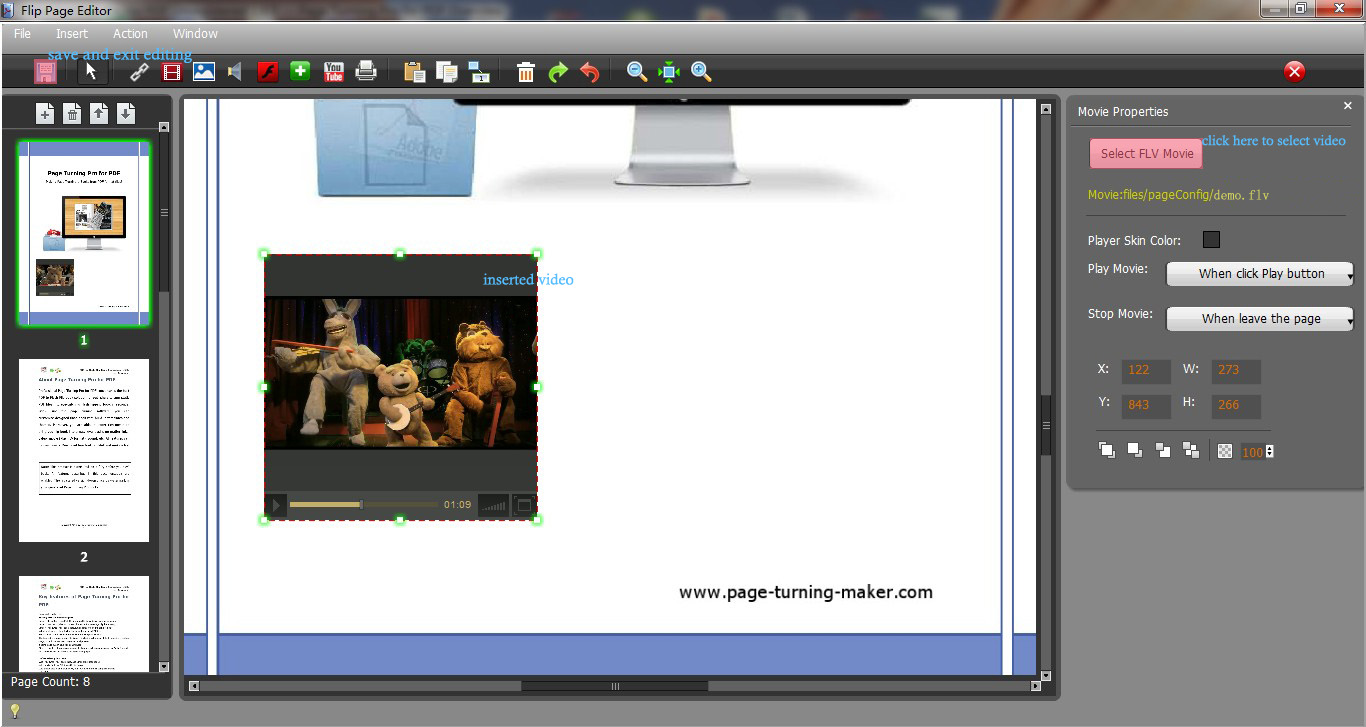Click the Movie:files/pageConfig/demo.flv path text
The image size is (1366, 727).
[x=1178, y=195]
